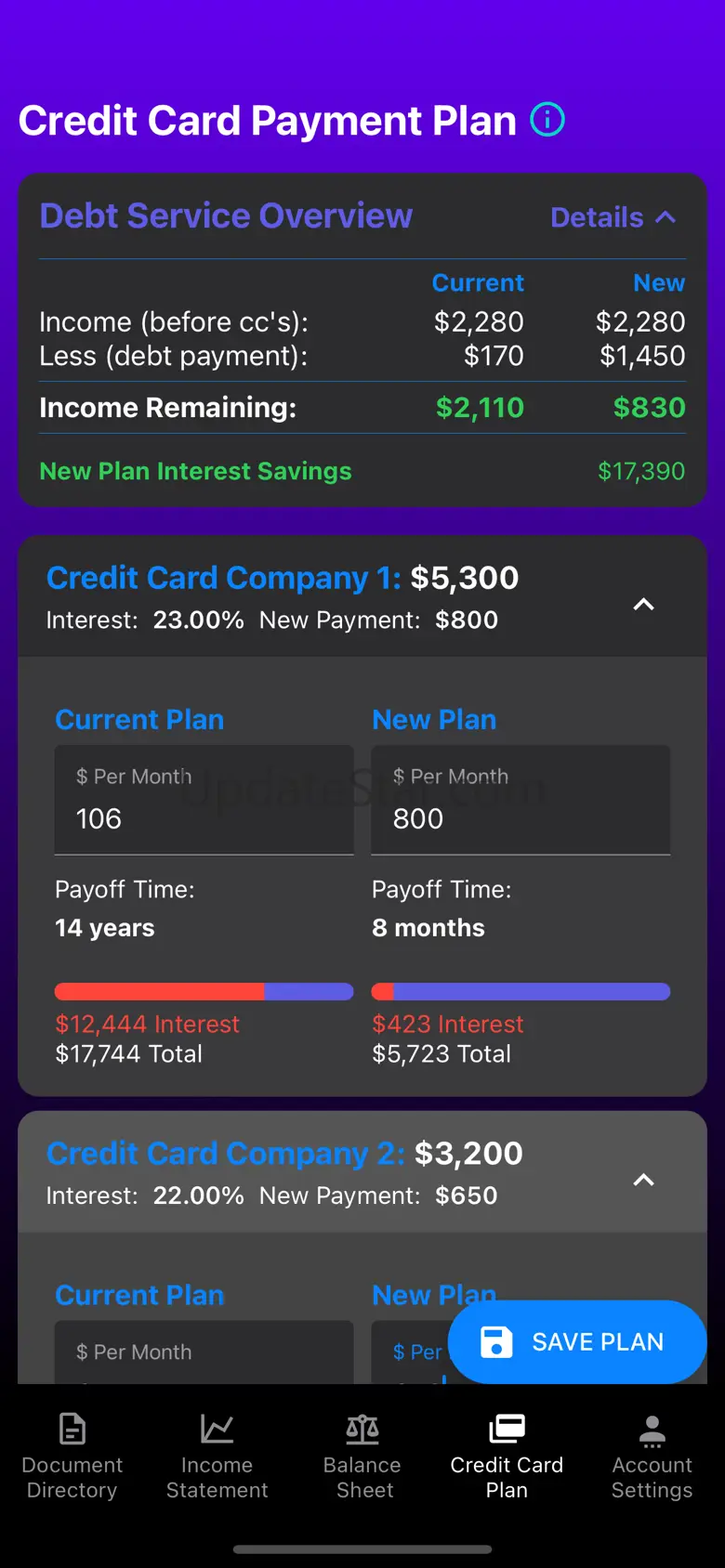Select the Credit Card Plan card icon
The width and height of the screenshot is (725, 1568).
click(x=507, y=1429)
